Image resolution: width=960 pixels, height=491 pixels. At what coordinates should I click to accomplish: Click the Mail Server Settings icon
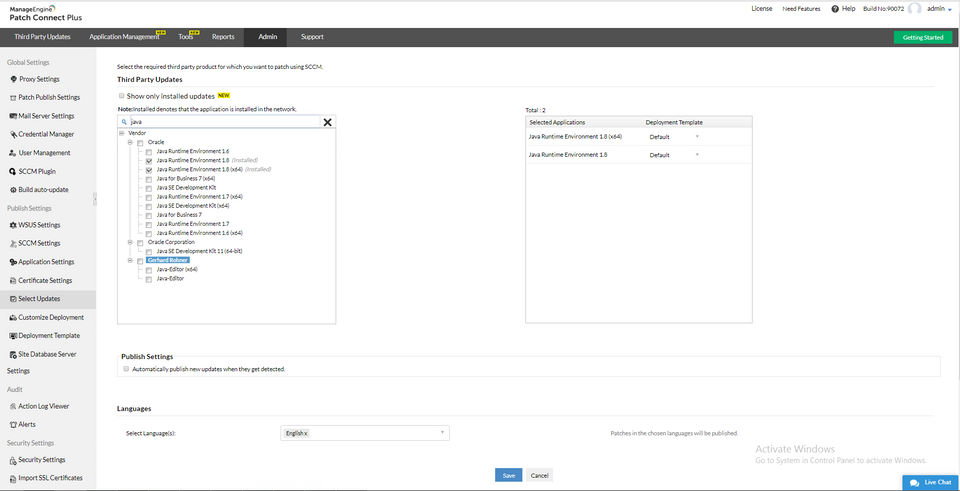click(13, 116)
